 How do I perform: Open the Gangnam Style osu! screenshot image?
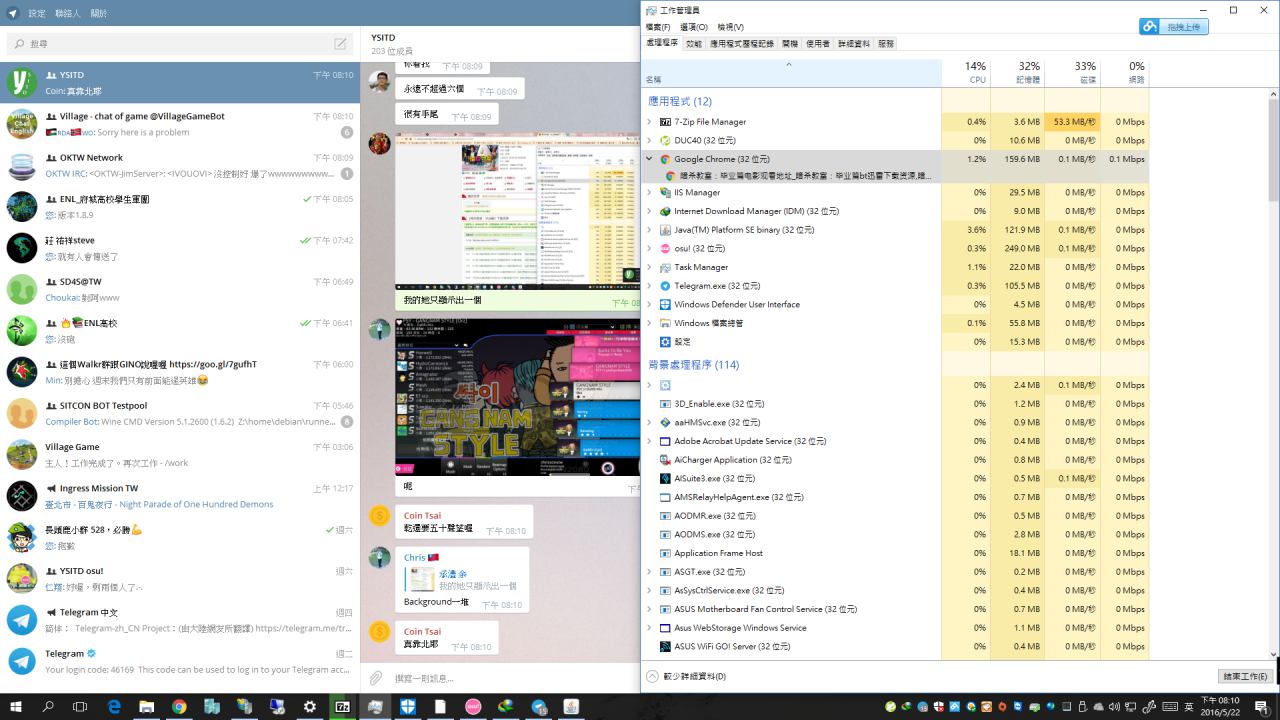[517, 396]
